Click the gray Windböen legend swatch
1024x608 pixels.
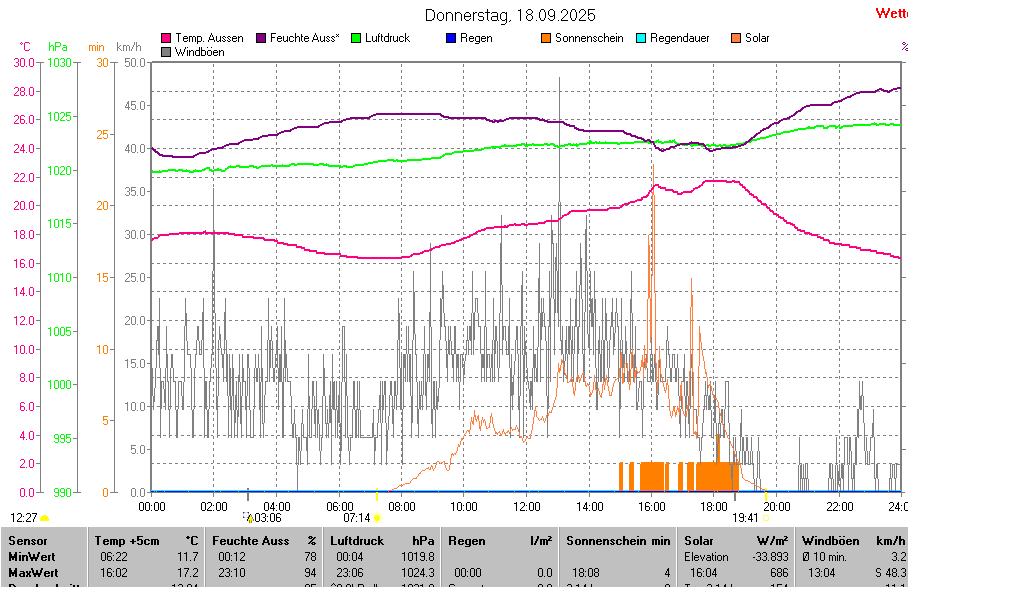coord(166,51)
